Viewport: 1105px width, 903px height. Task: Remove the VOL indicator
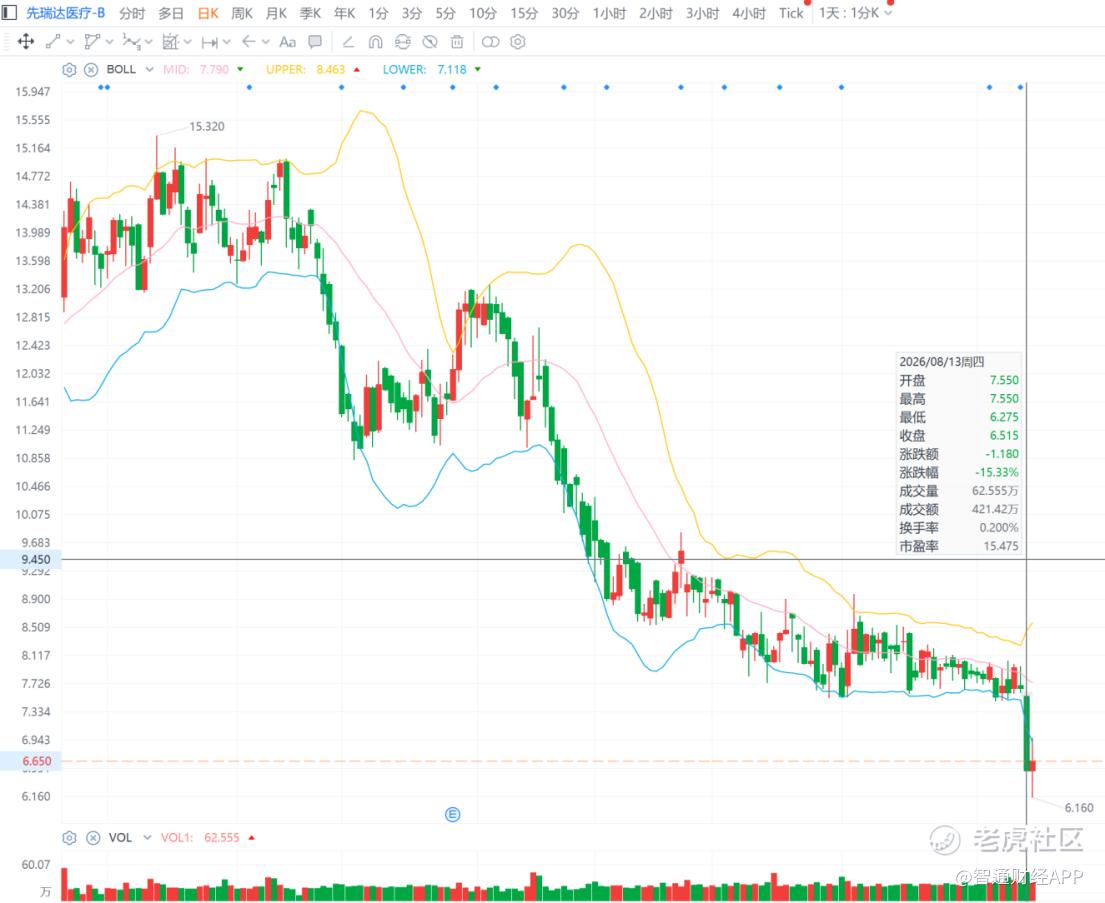[93, 837]
